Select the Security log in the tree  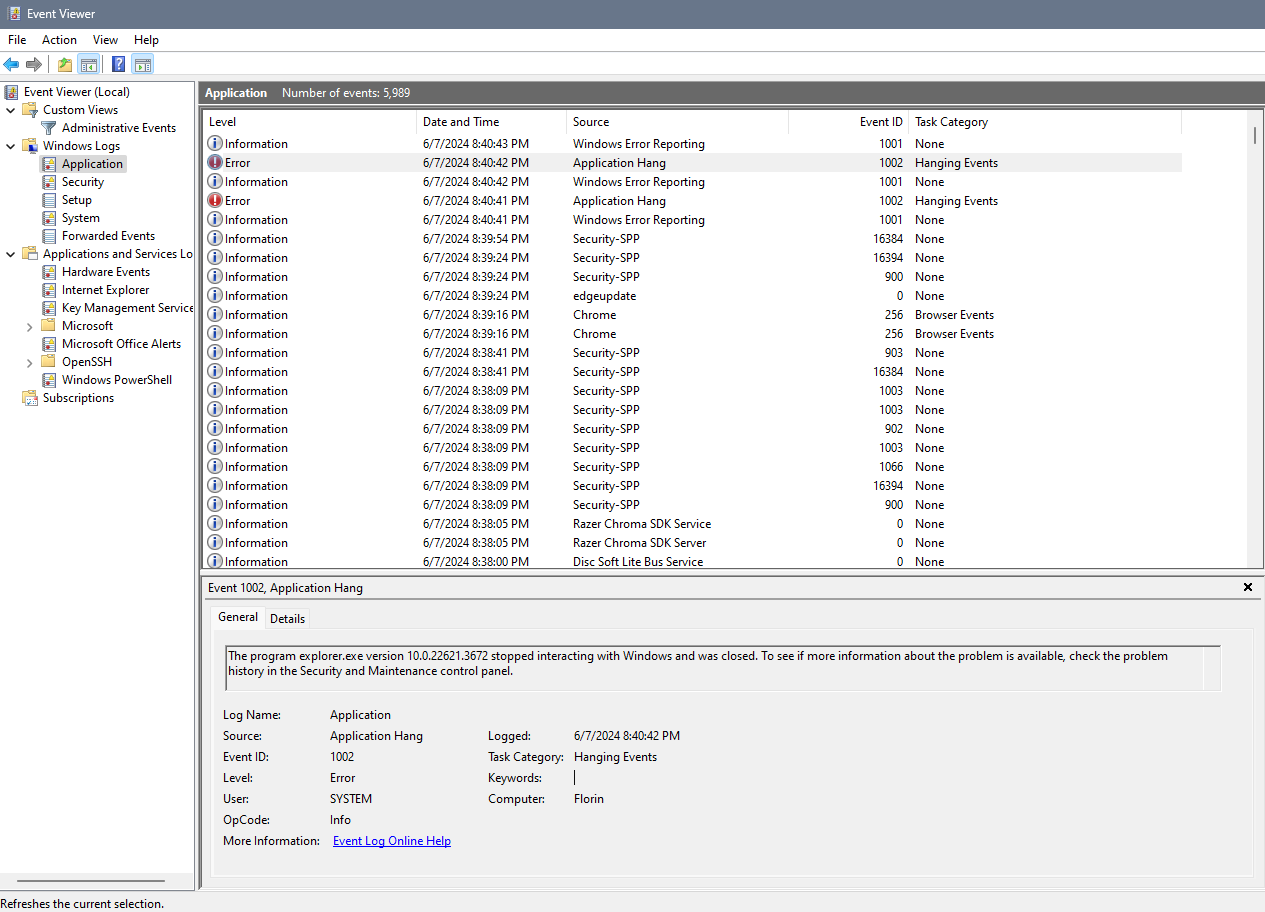coord(82,182)
